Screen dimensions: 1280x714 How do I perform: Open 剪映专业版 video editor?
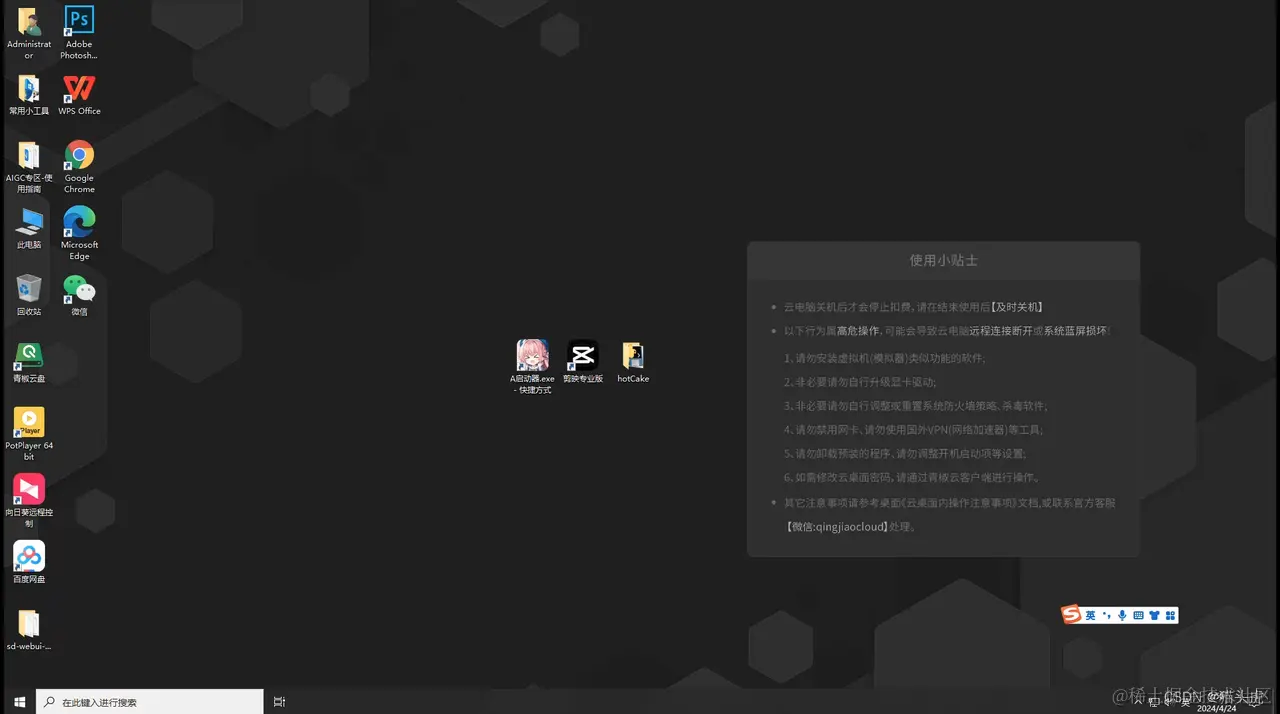(583, 355)
